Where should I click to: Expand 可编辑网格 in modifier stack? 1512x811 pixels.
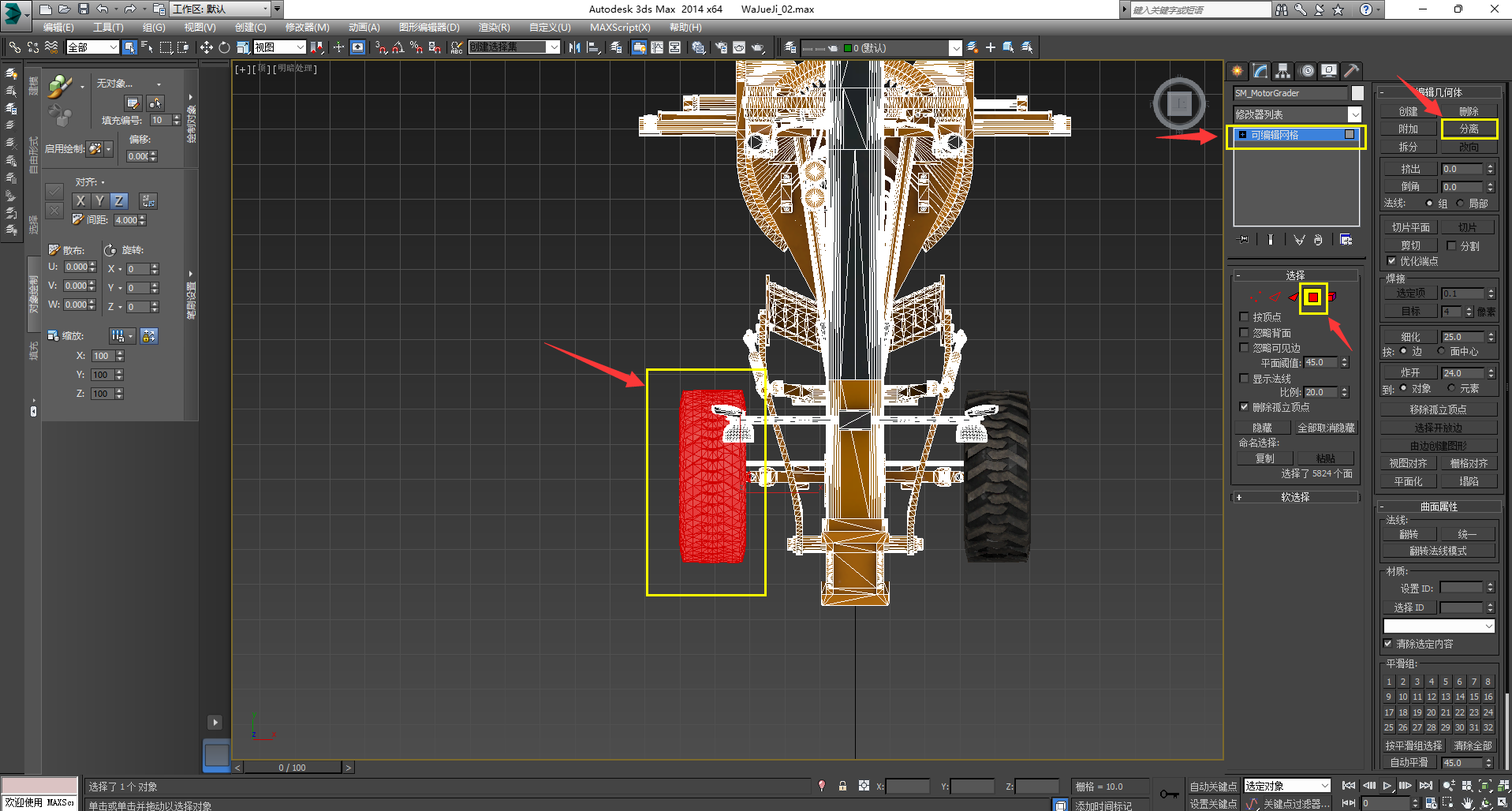click(1242, 135)
